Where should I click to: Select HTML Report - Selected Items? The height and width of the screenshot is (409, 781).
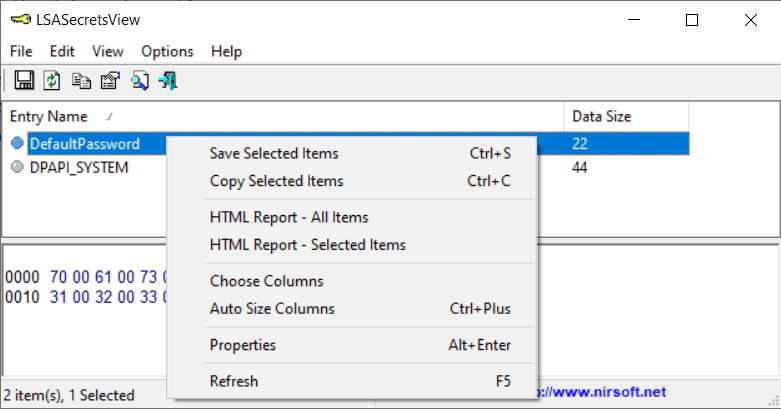click(352, 245)
